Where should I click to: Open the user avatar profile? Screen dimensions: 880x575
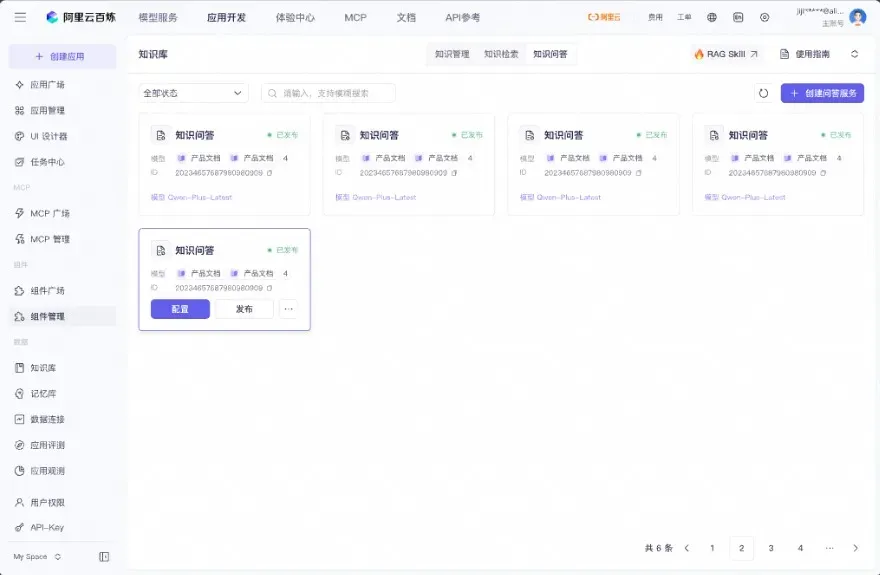(858, 17)
